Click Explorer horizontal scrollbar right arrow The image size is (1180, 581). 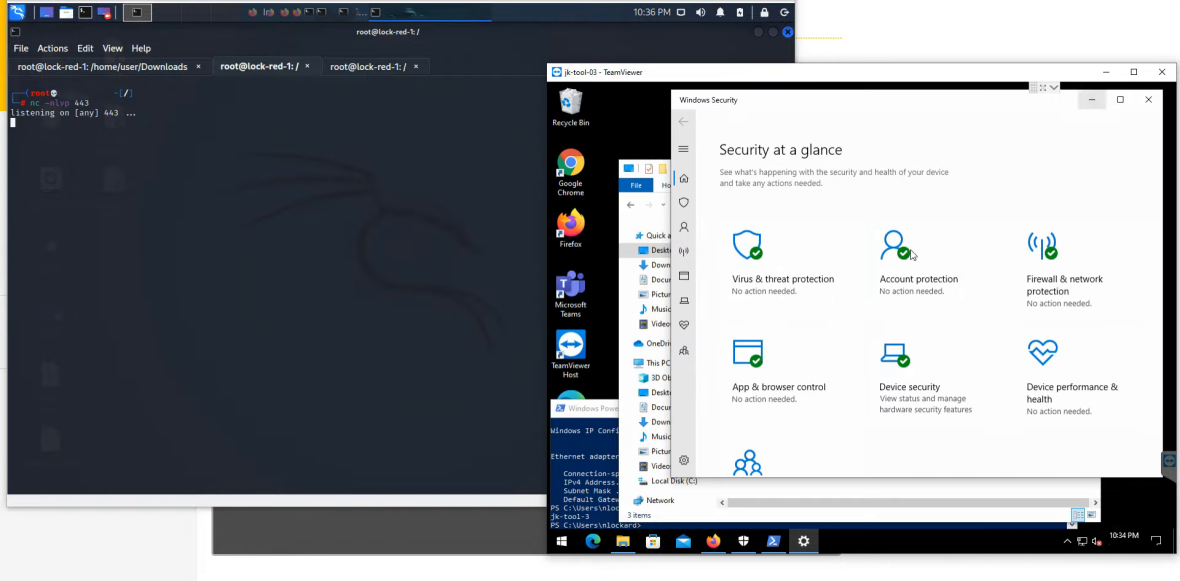[x=1093, y=502]
